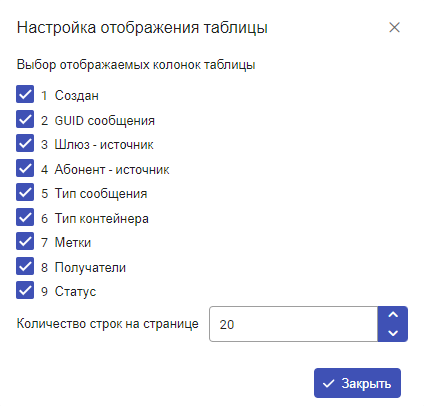The height and width of the screenshot is (406, 424).
Task: Click the Получатели column label
Action: (x=90, y=267)
